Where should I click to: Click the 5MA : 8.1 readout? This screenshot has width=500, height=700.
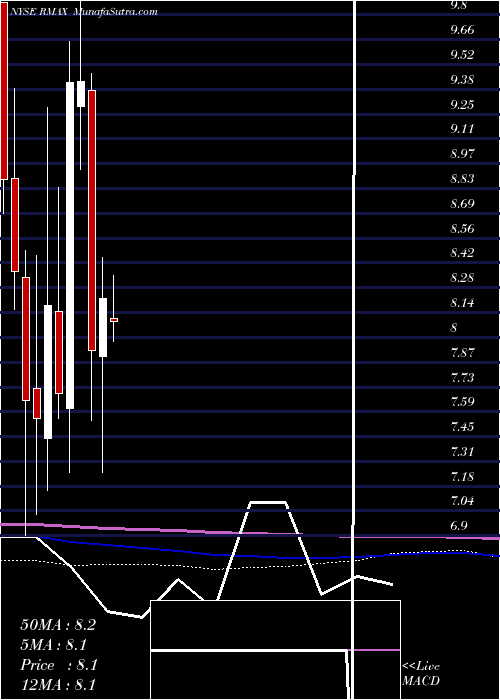pos(53,645)
